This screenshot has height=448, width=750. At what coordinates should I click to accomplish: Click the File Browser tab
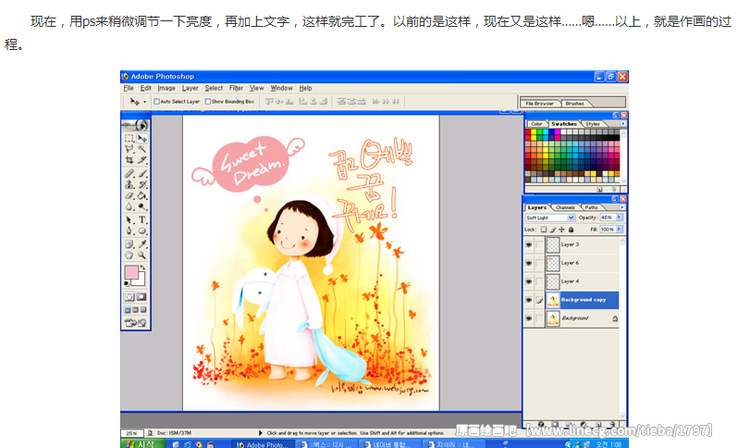click(x=539, y=103)
